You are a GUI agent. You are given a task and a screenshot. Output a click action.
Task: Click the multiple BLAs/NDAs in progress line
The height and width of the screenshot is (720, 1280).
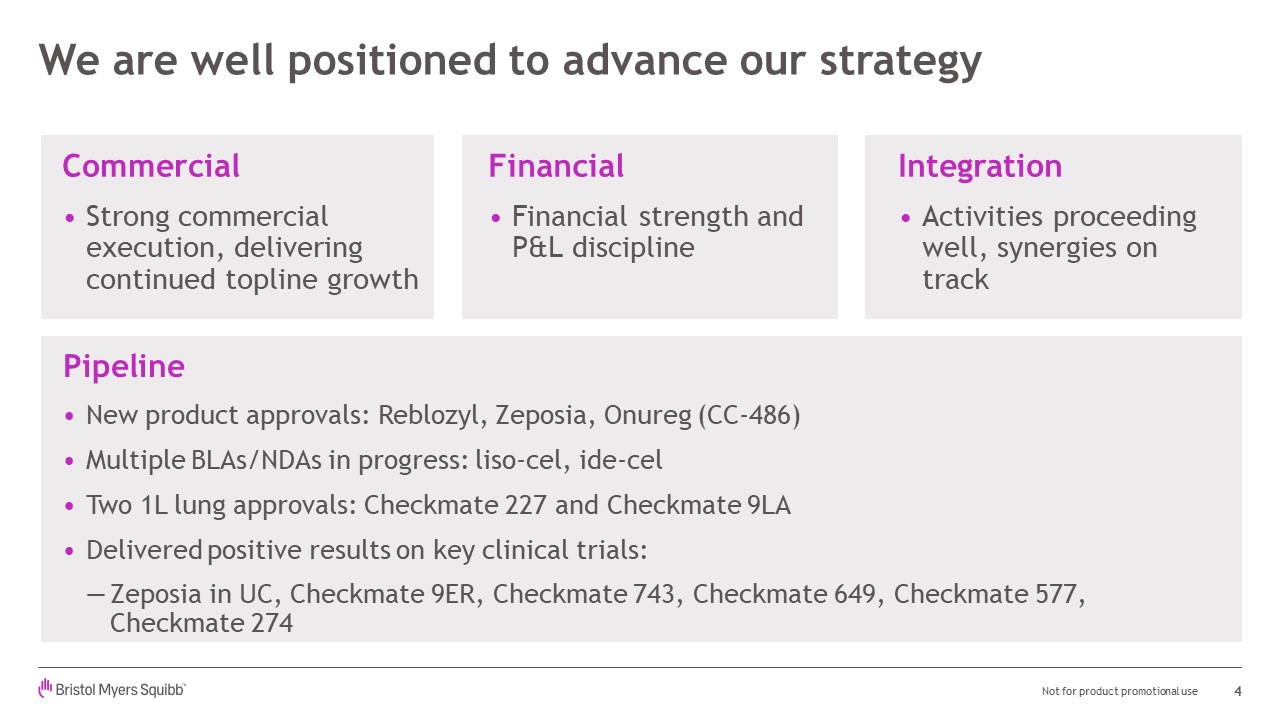pos(374,460)
